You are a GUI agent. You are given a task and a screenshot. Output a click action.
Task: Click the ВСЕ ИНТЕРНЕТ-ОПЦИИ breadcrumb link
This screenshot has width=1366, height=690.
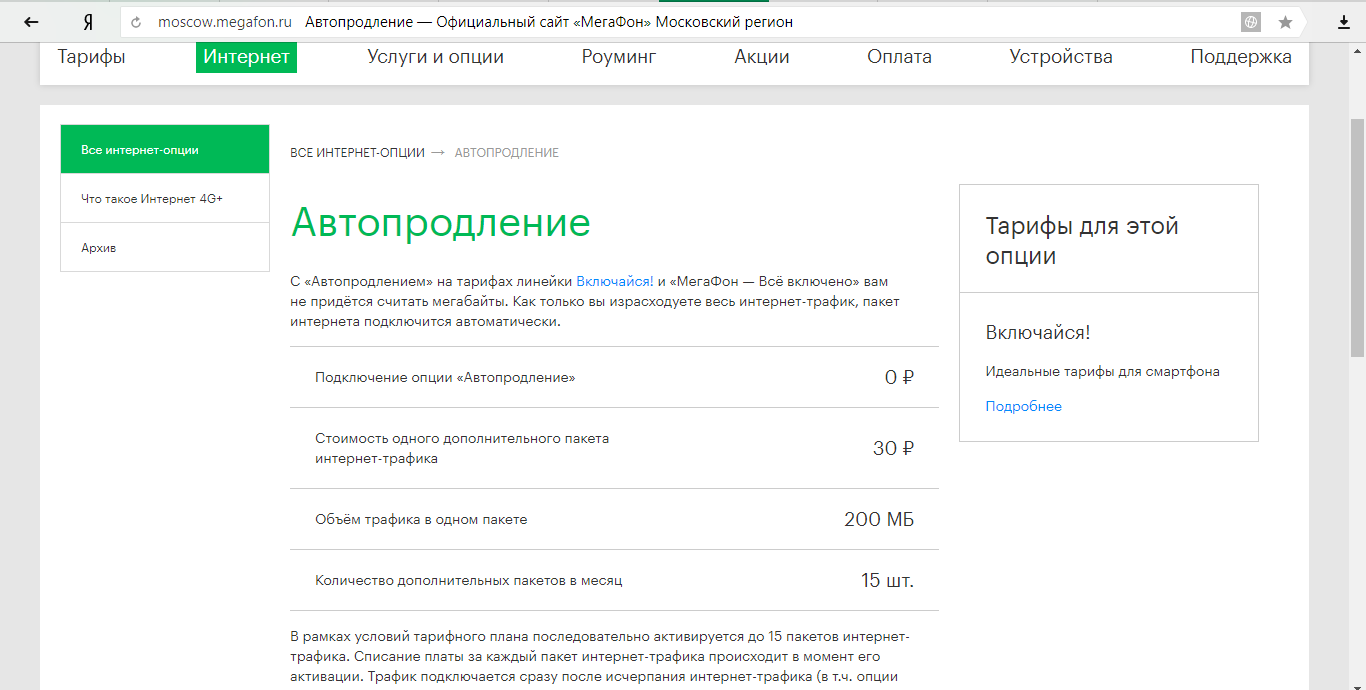tap(357, 153)
